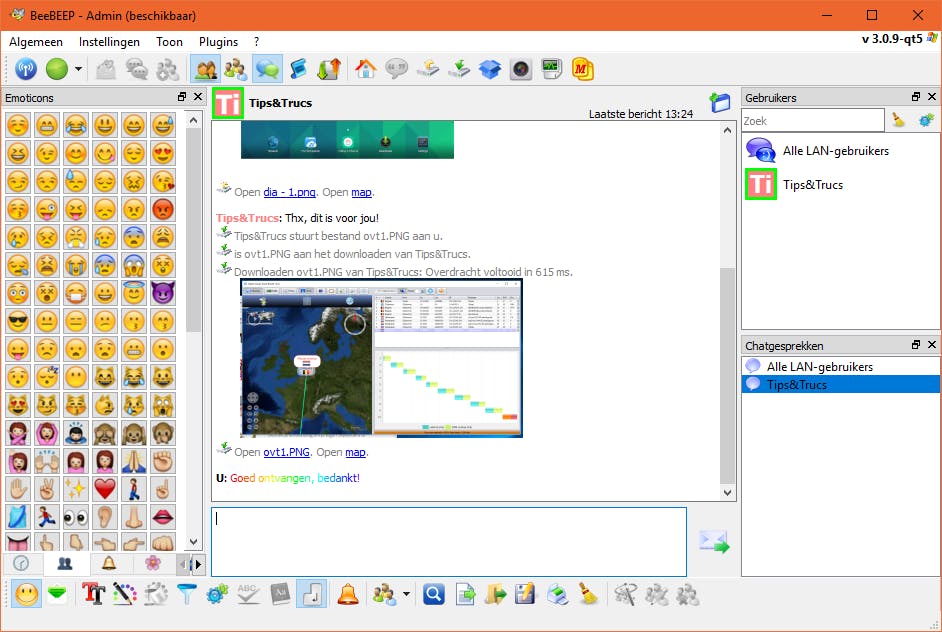Click the shared folder icon in chat header
The width and height of the screenshot is (942, 632).
[x=720, y=103]
